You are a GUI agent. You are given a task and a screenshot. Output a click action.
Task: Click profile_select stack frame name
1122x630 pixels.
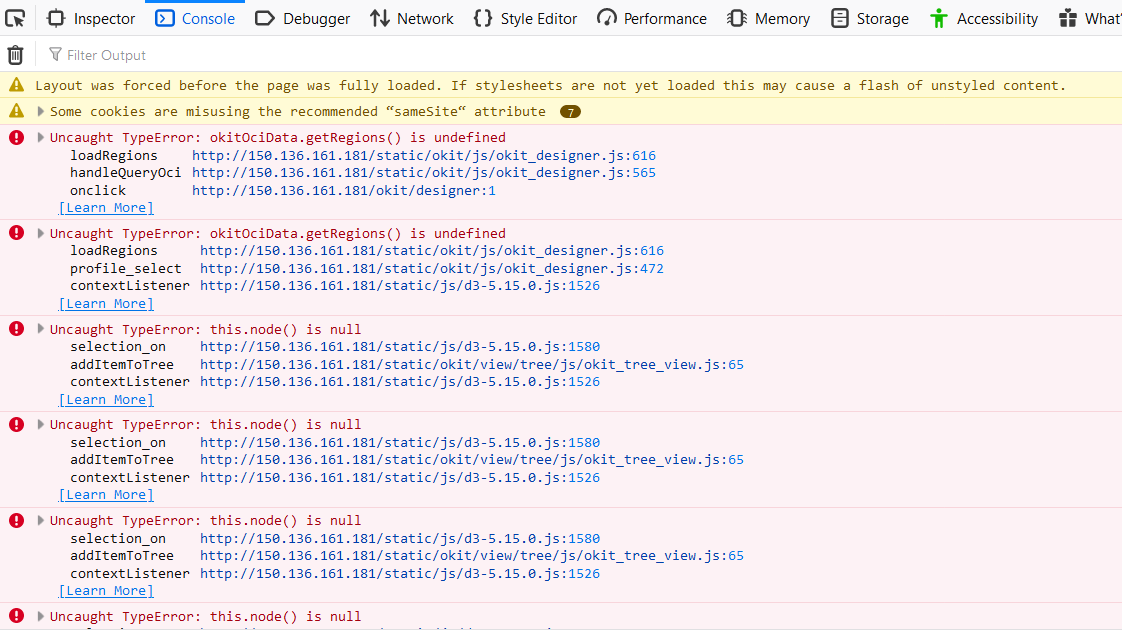coord(126,268)
